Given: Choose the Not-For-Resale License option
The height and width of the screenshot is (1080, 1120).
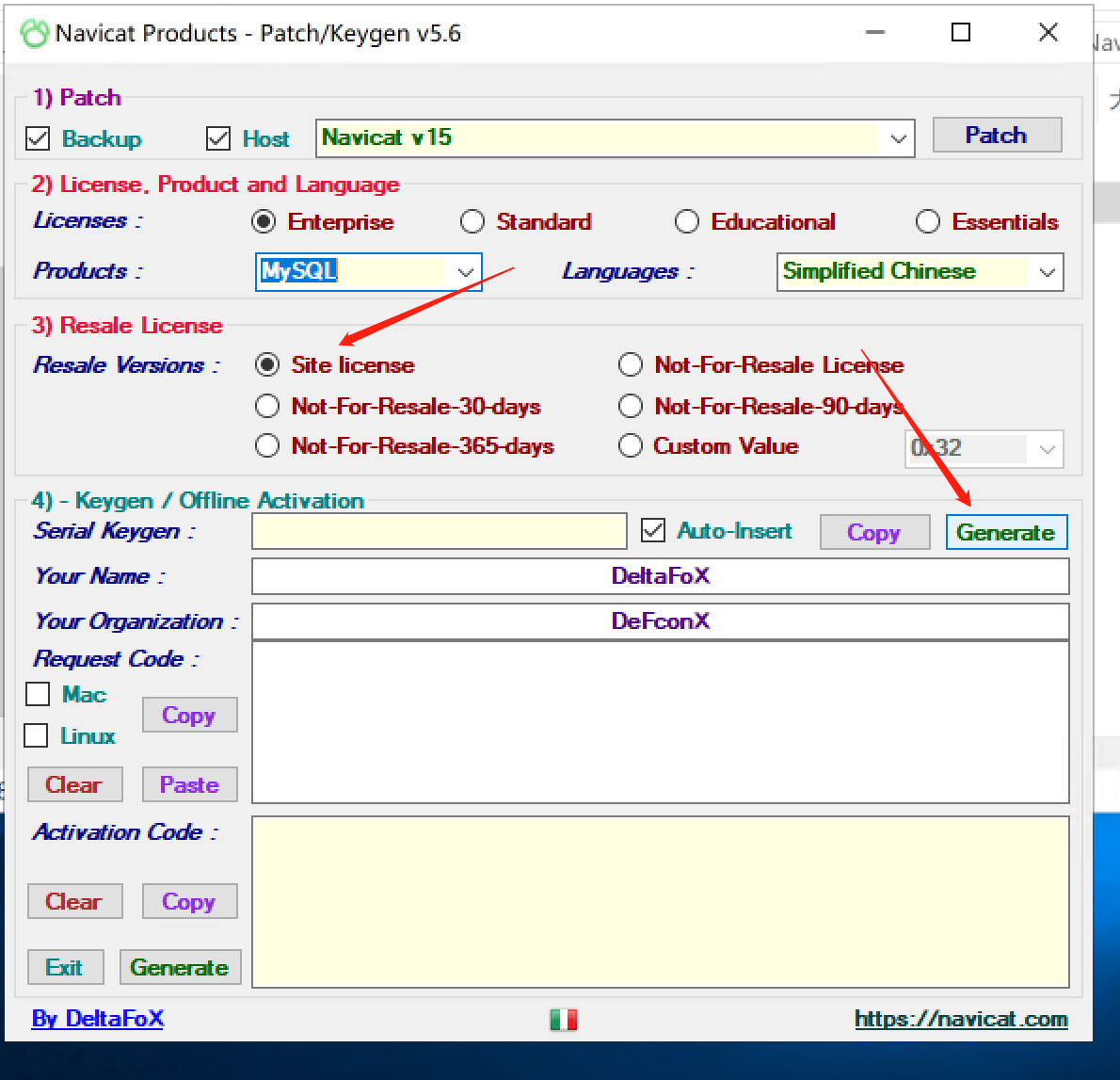Looking at the screenshot, I should pyautogui.click(x=630, y=365).
